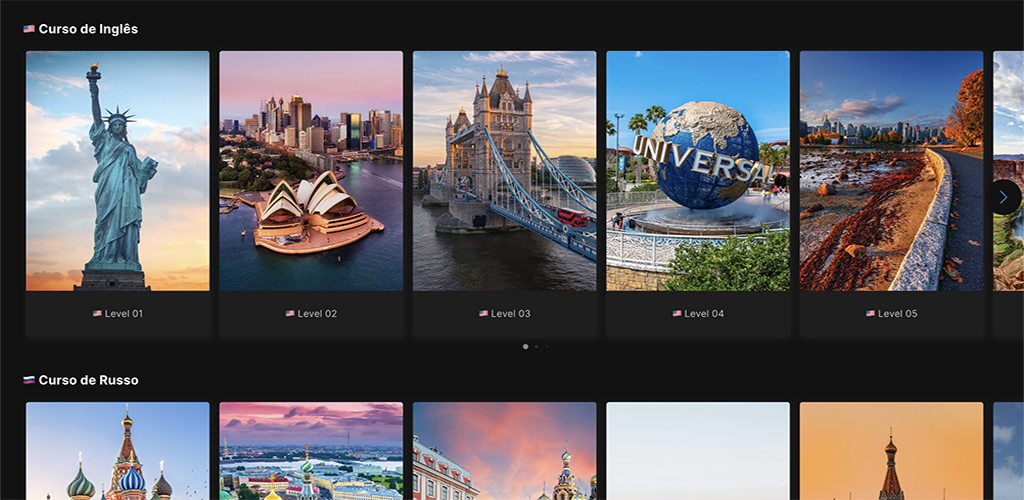Open the first Russian course with colorful domes
The height and width of the screenshot is (500, 1024).
point(118,451)
